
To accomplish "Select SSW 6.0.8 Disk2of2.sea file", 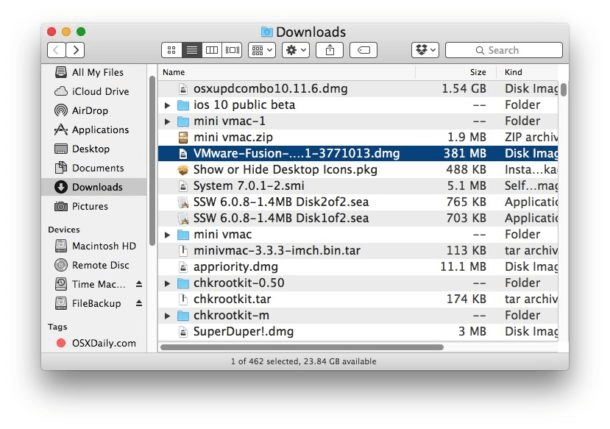I will [x=358, y=202].
